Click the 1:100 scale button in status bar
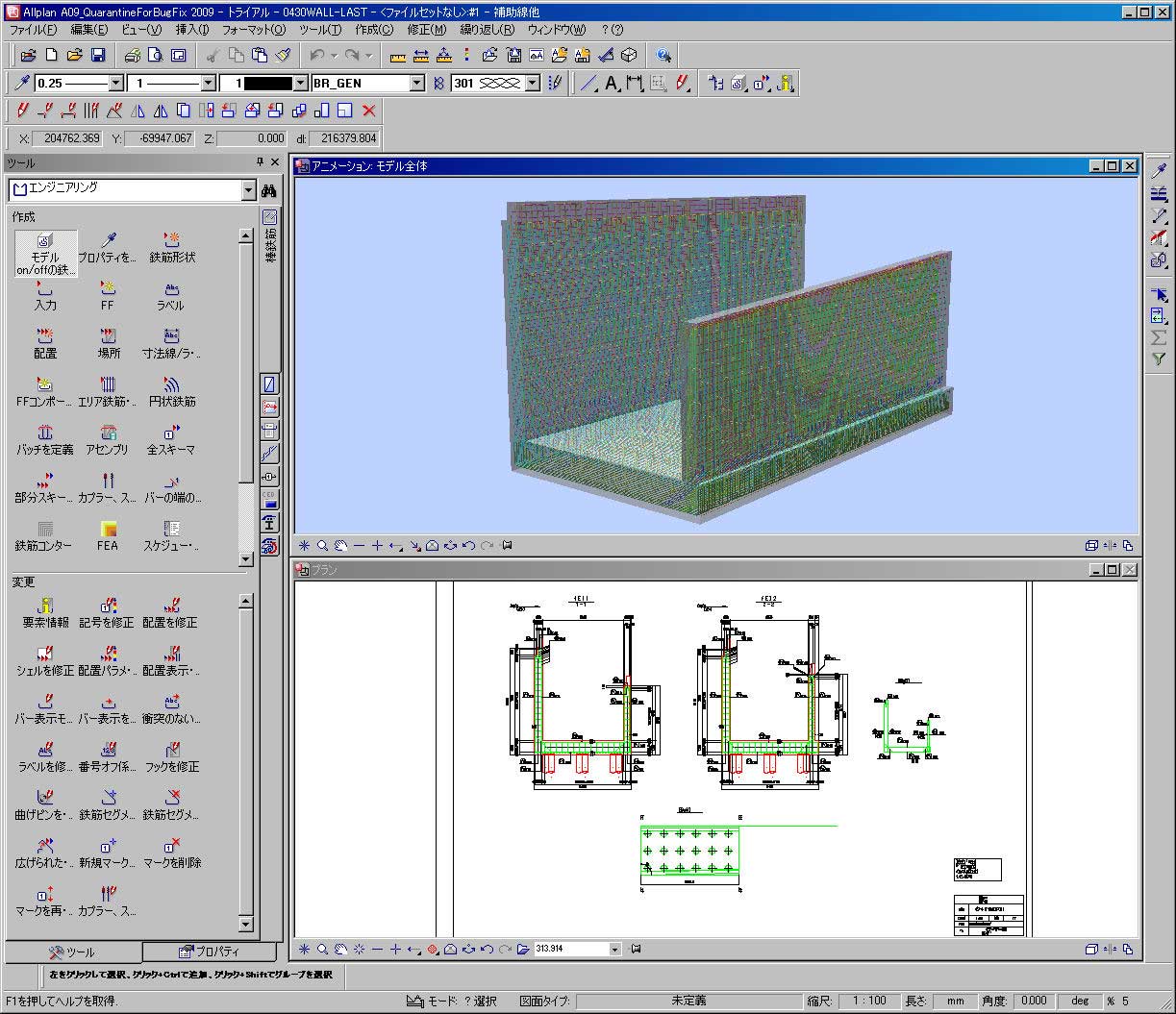Screen dimensions: 1176x1014 pyautogui.click(x=868, y=1001)
